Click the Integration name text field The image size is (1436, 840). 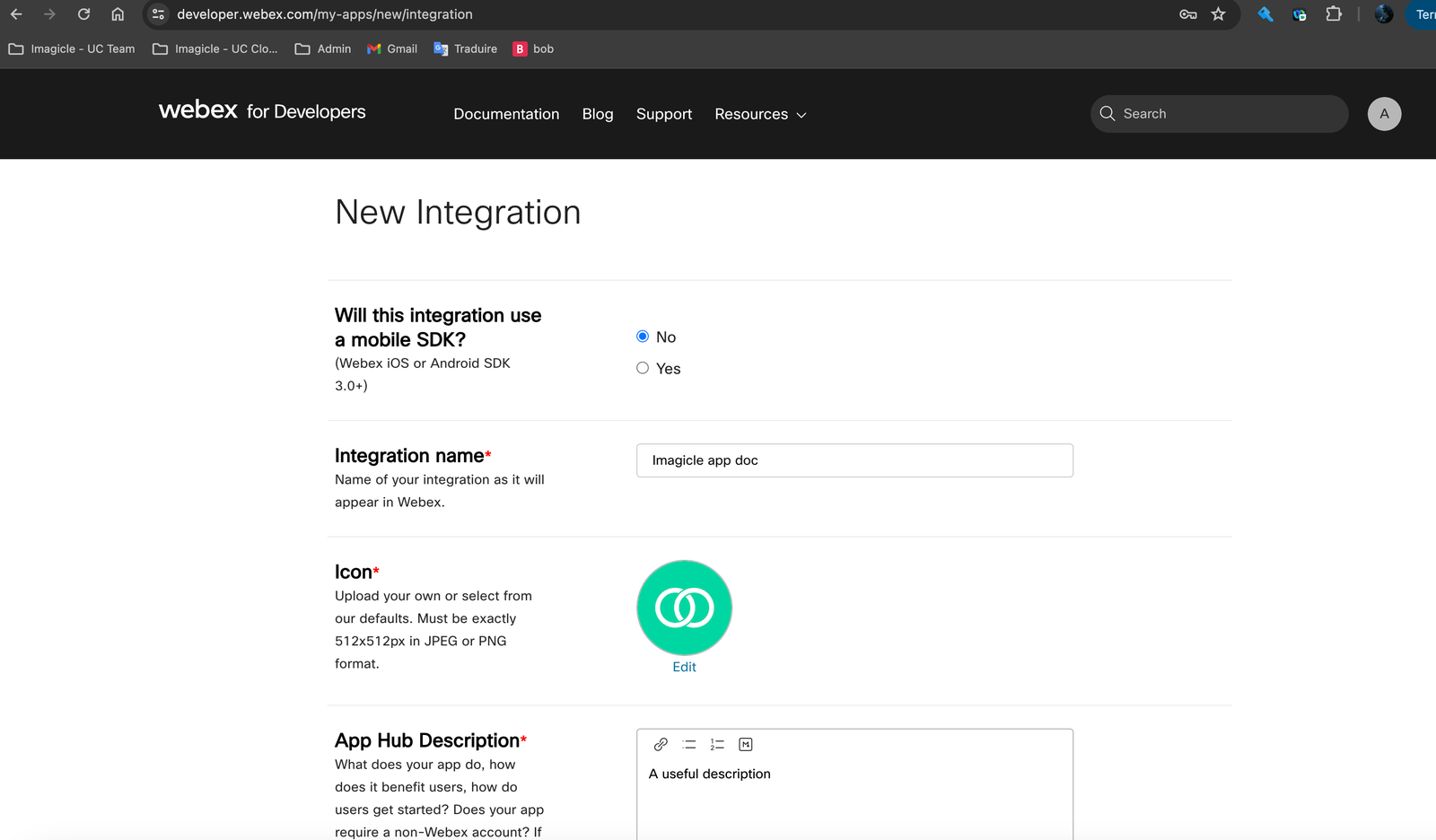pos(854,460)
